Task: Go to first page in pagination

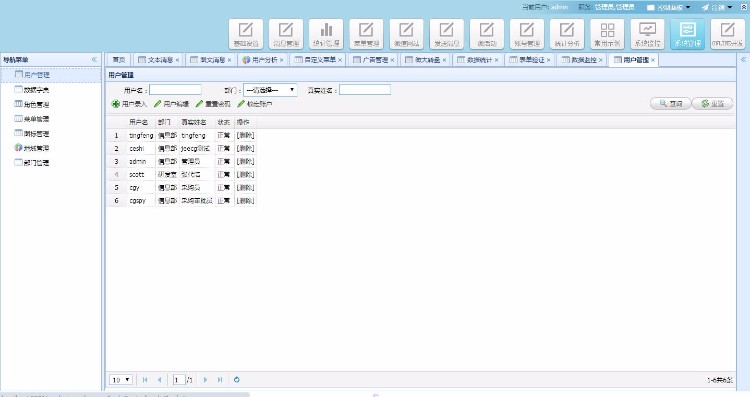Action: pyautogui.click(x=145, y=380)
